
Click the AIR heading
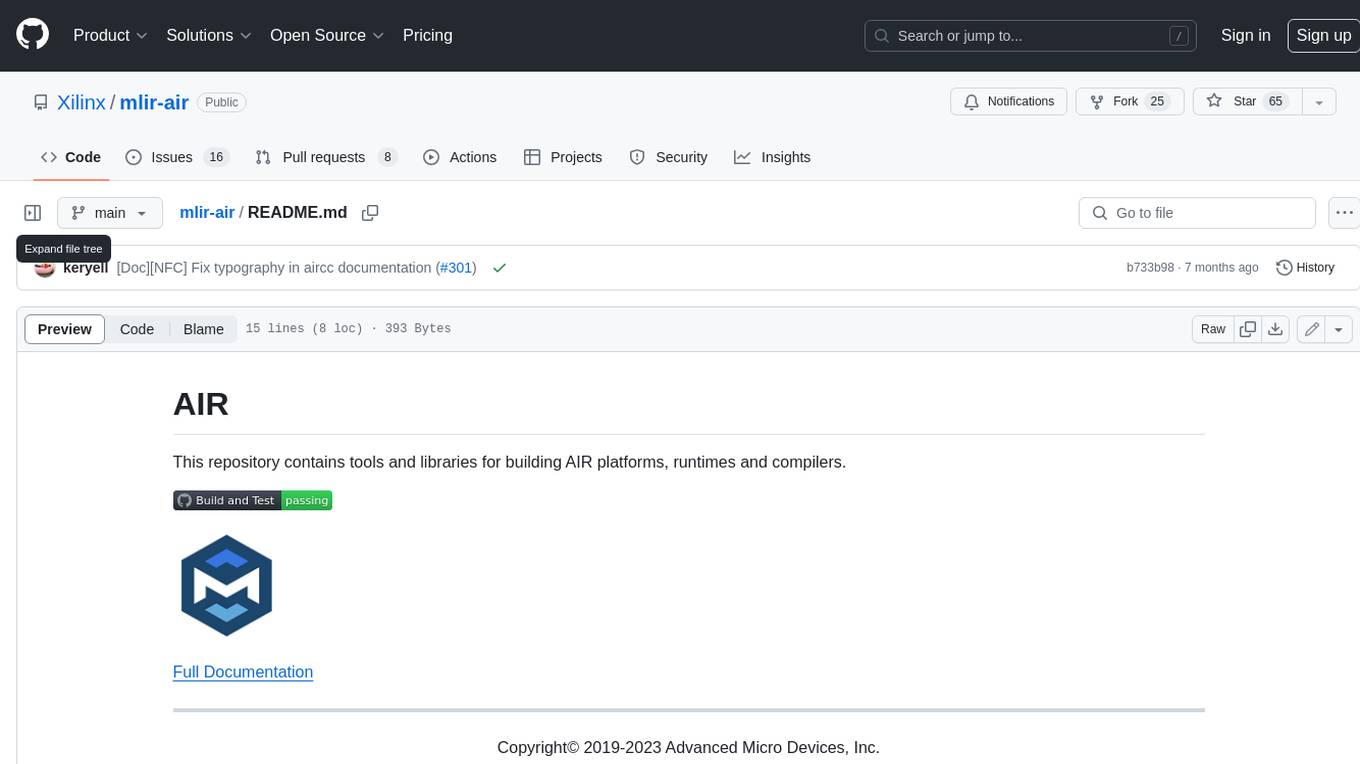201,404
